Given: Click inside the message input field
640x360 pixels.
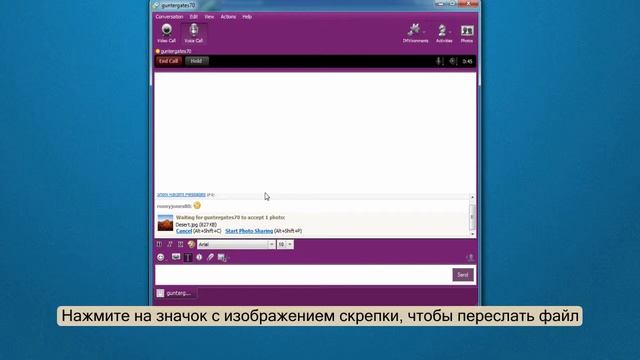Looking at the screenshot, I should click(303, 275).
